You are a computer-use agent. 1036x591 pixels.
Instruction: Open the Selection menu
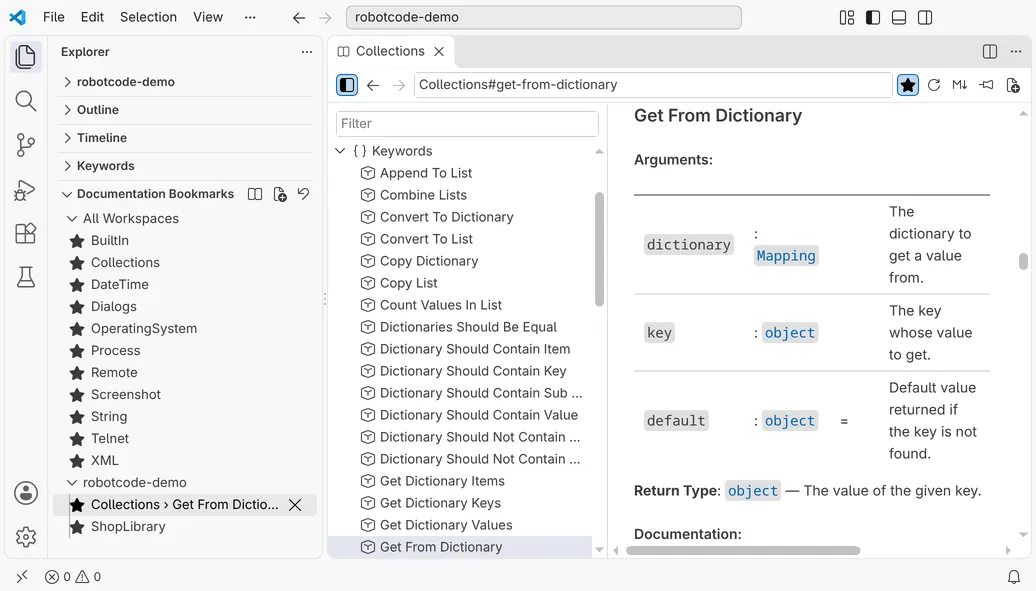(x=148, y=17)
